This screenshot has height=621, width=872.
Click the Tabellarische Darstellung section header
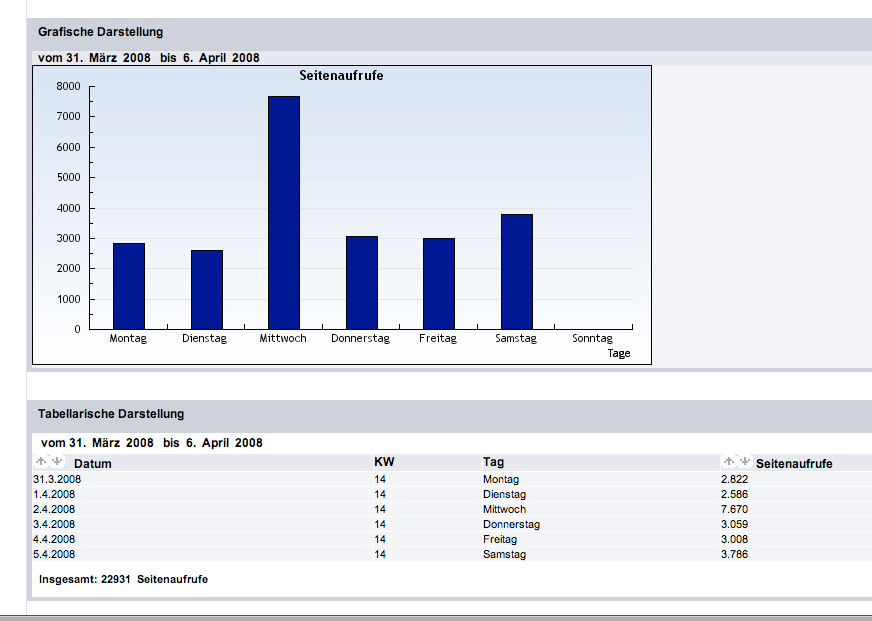(111, 414)
